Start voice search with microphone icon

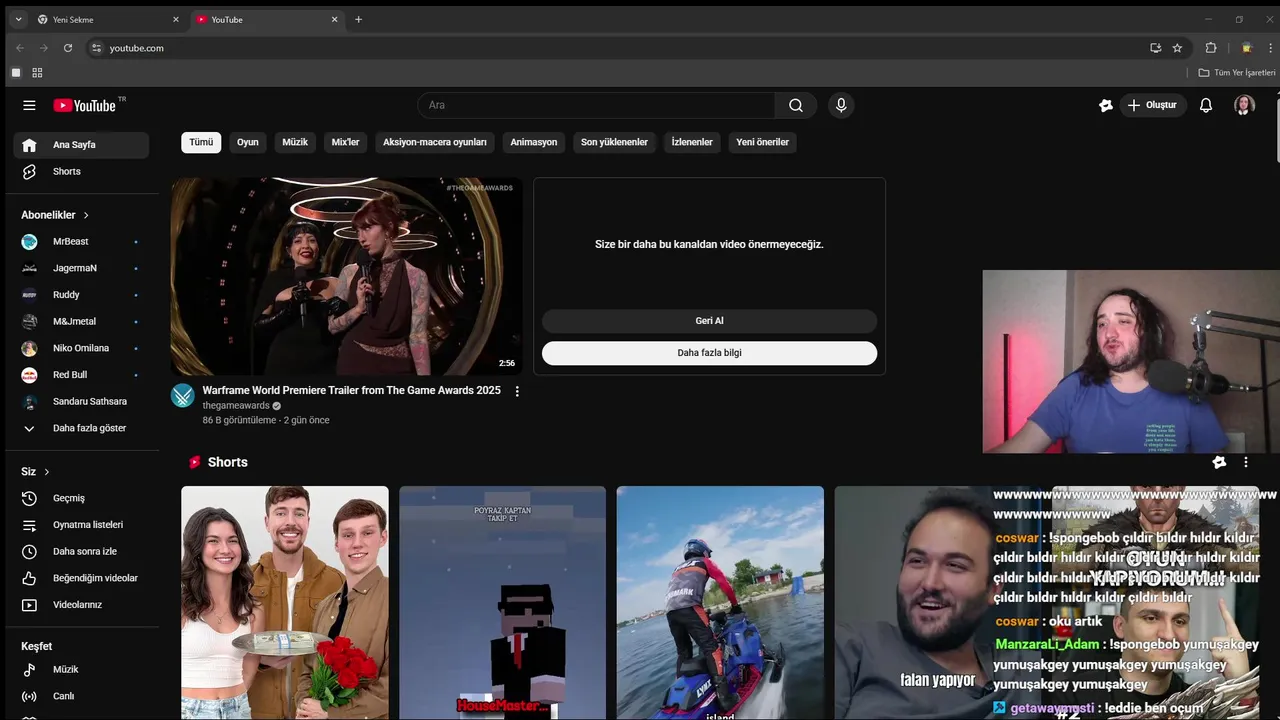pyautogui.click(x=841, y=105)
